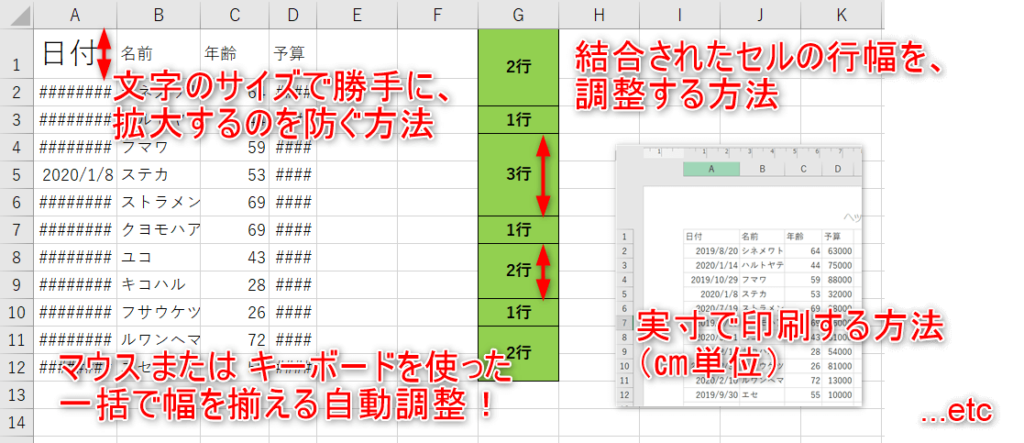Click the topmost green 2行 merged cell
The height and width of the screenshot is (443, 1024).
[x=518, y=65]
